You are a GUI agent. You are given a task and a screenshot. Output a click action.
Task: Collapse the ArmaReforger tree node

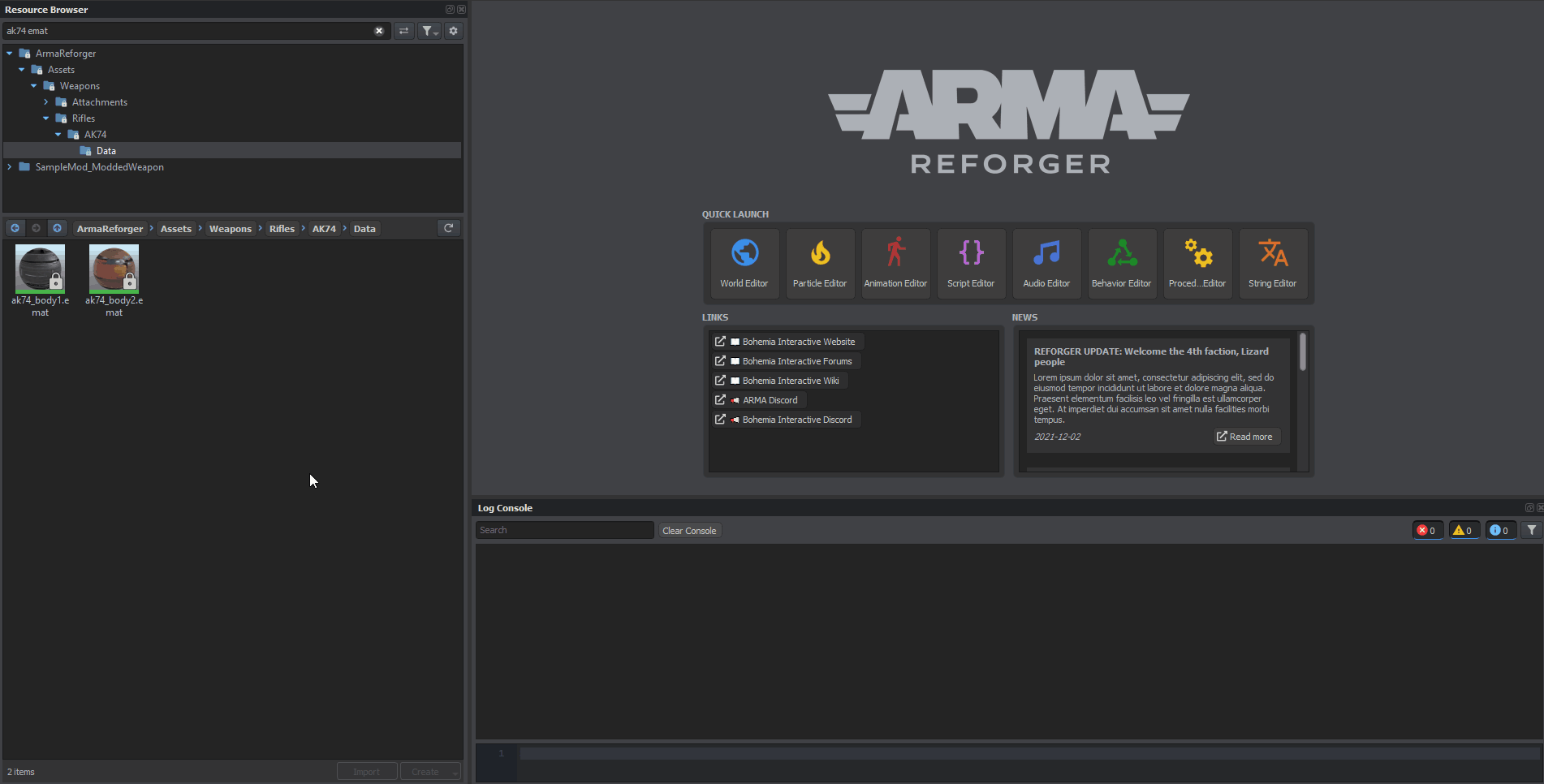(x=10, y=54)
